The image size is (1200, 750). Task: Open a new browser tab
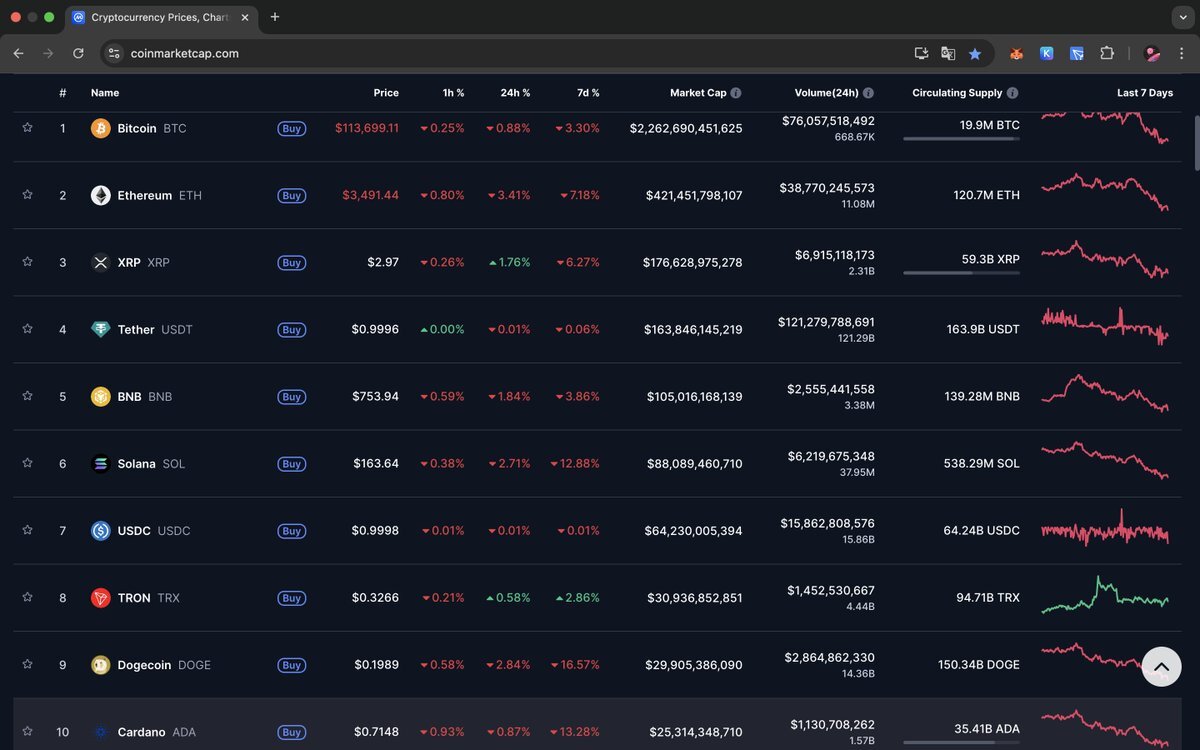tap(275, 17)
